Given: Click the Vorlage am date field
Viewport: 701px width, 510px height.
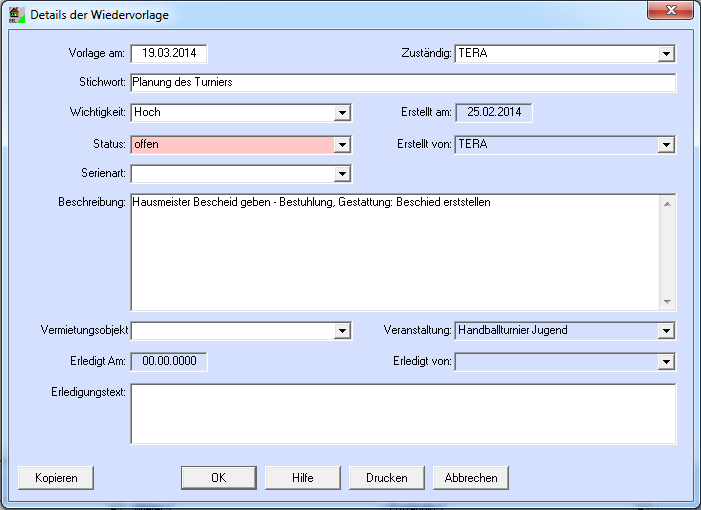Looking at the screenshot, I should (x=168, y=54).
